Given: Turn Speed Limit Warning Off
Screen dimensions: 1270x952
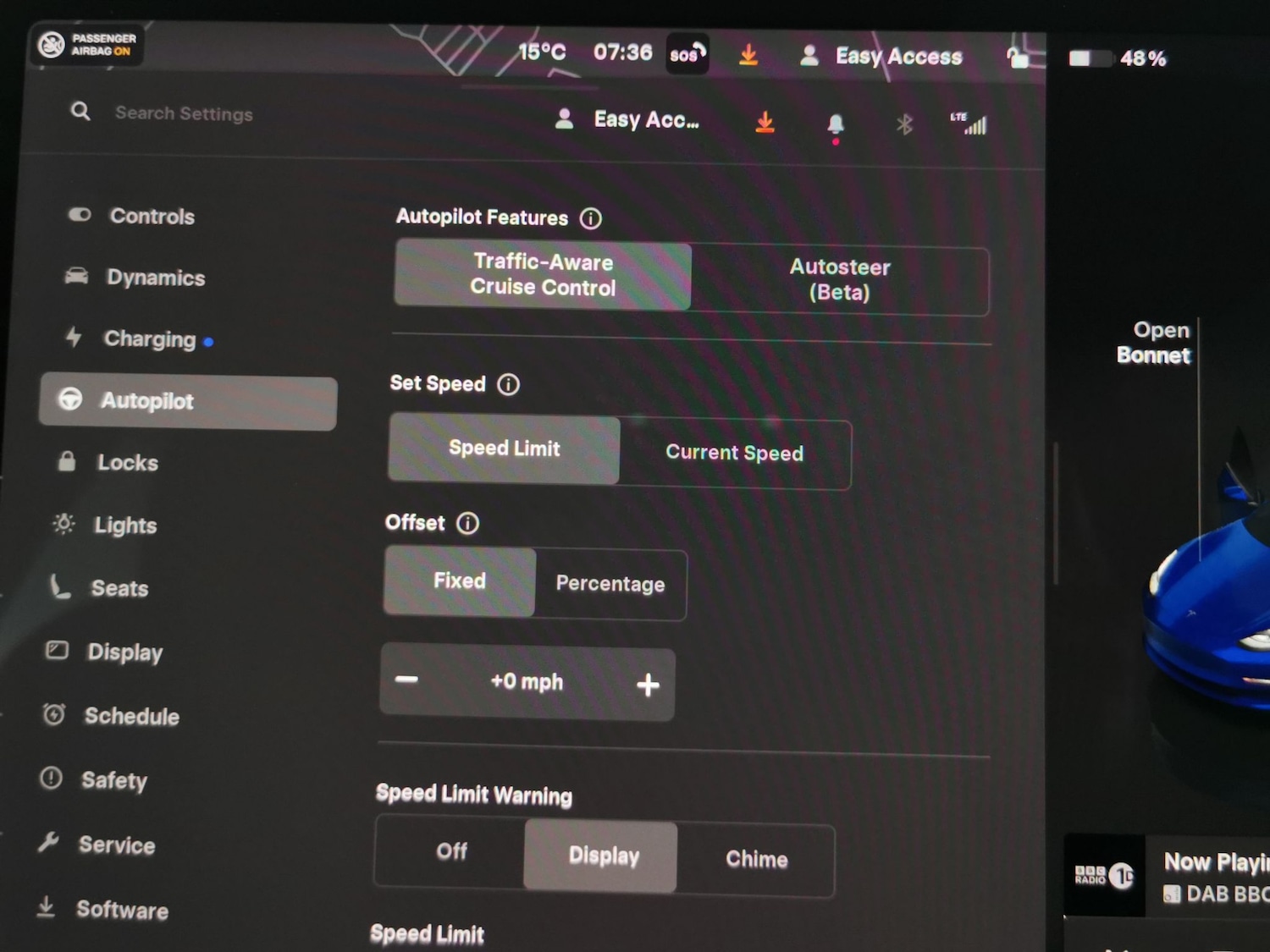Looking at the screenshot, I should pos(451,851).
